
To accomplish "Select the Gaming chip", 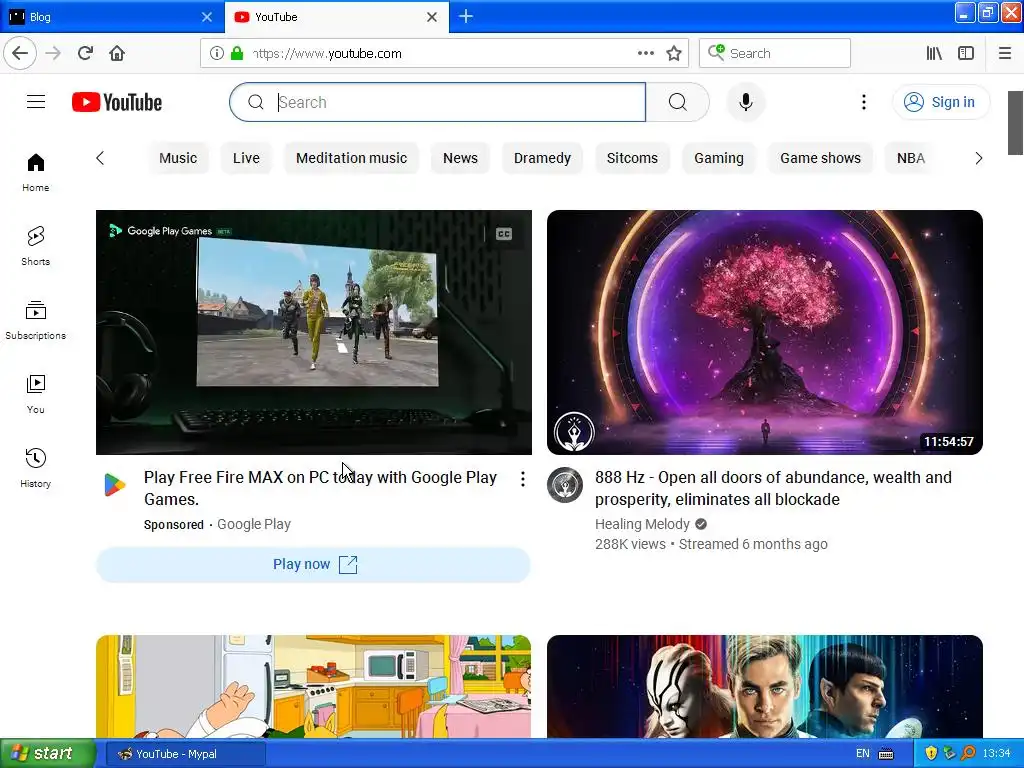I will pos(718,158).
